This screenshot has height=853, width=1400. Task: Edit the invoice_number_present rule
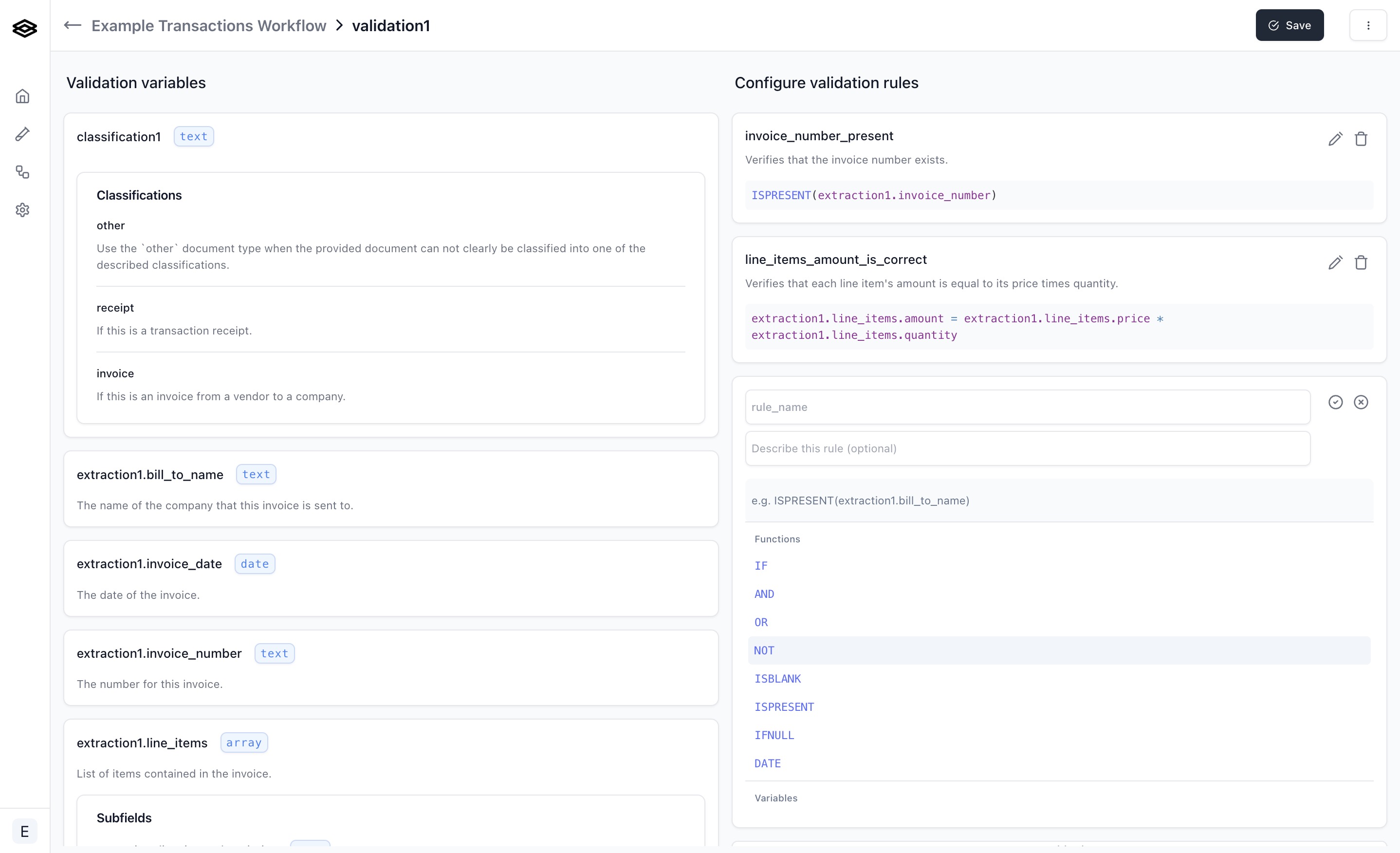click(1335, 139)
